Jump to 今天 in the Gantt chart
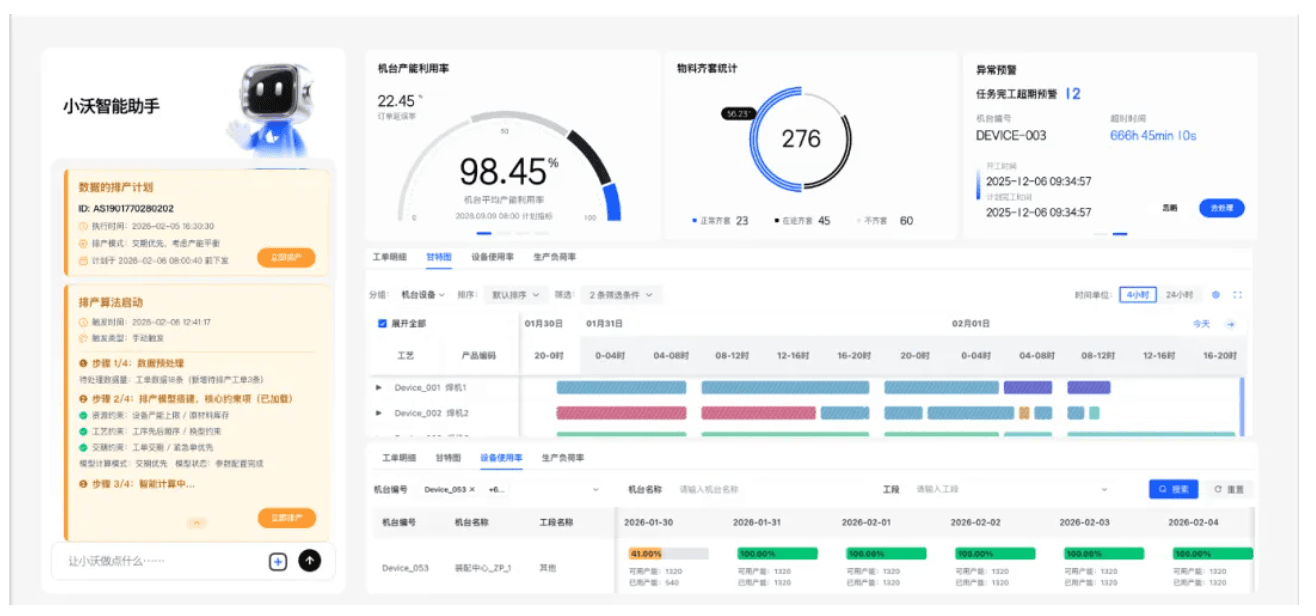The image size is (1316, 616). 1201,324
